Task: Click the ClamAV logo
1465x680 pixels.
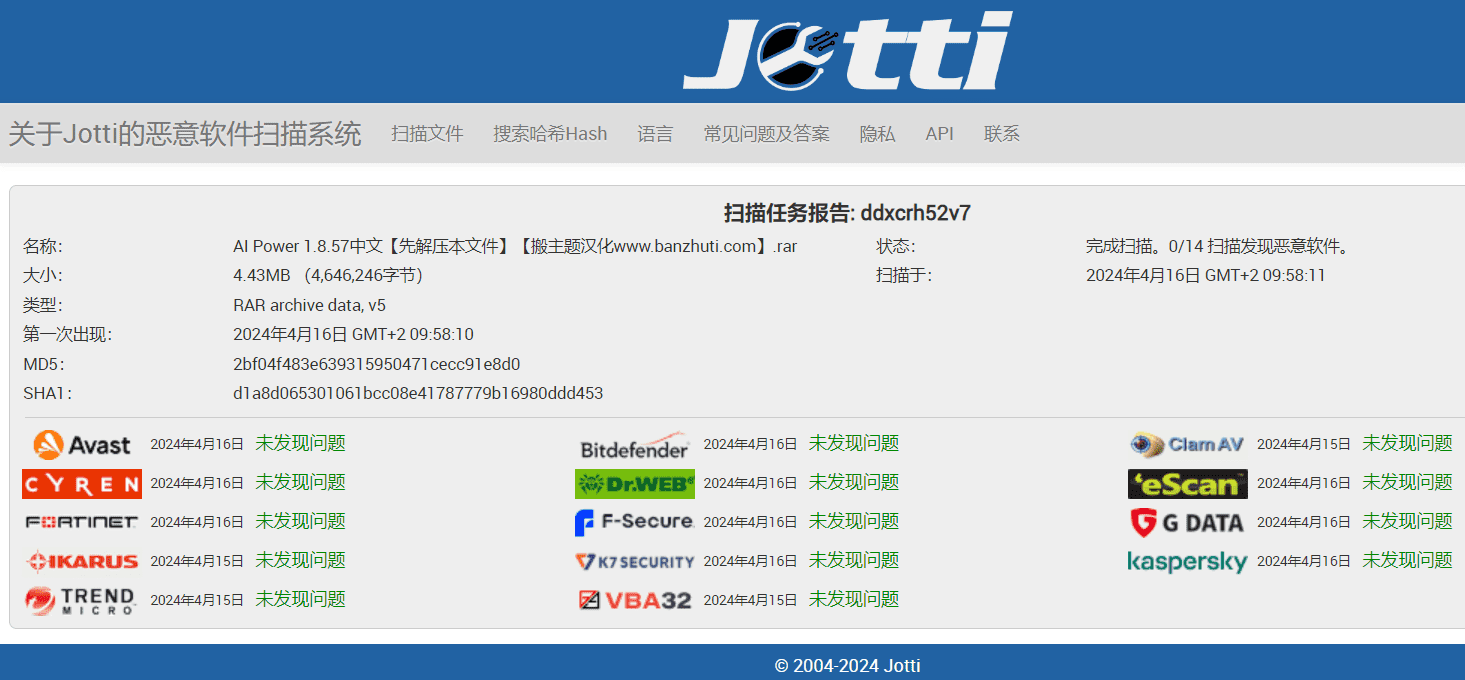Action: click(1188, 444)
